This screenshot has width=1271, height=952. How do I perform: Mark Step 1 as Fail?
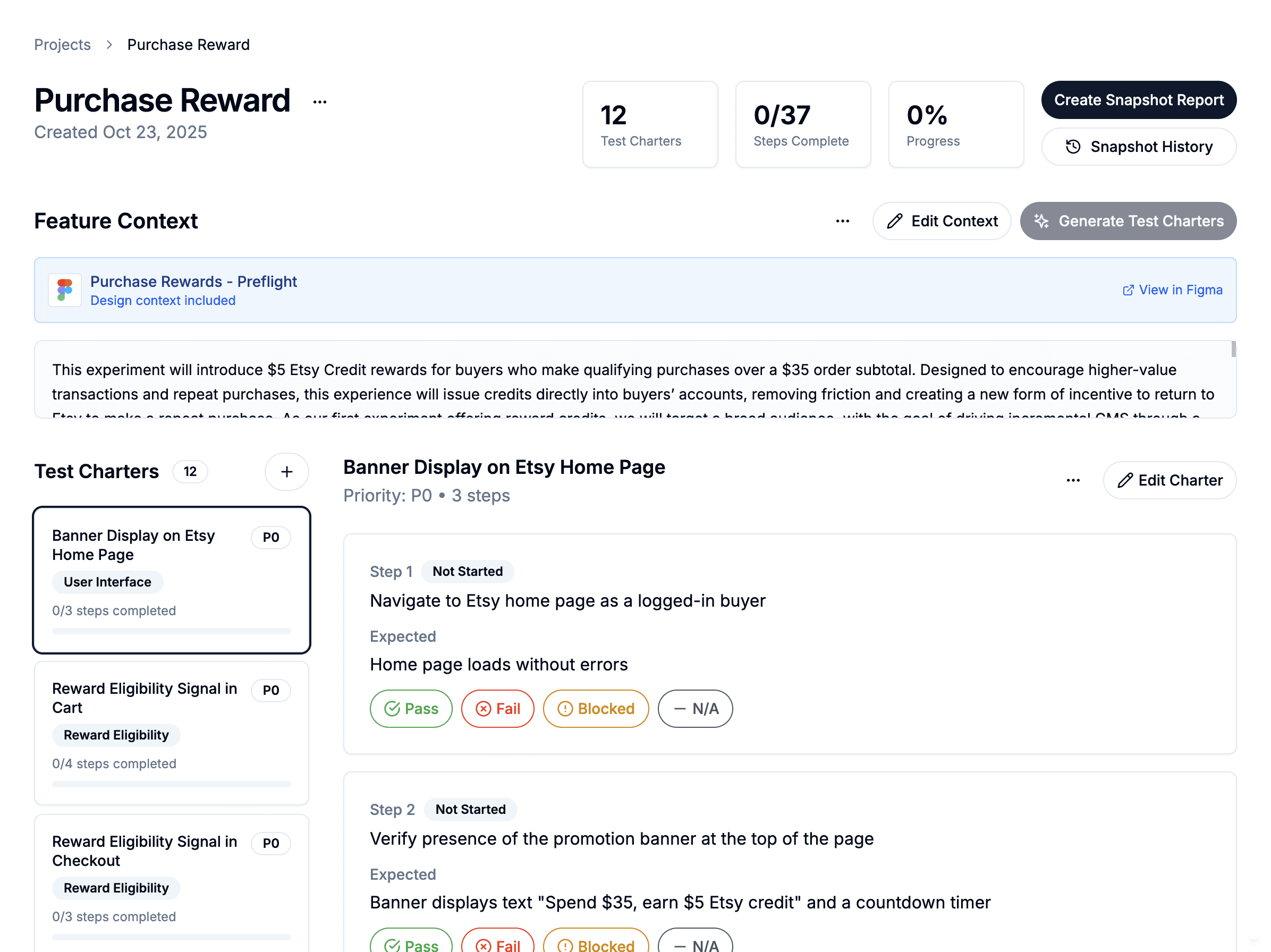tap(497, 708)
